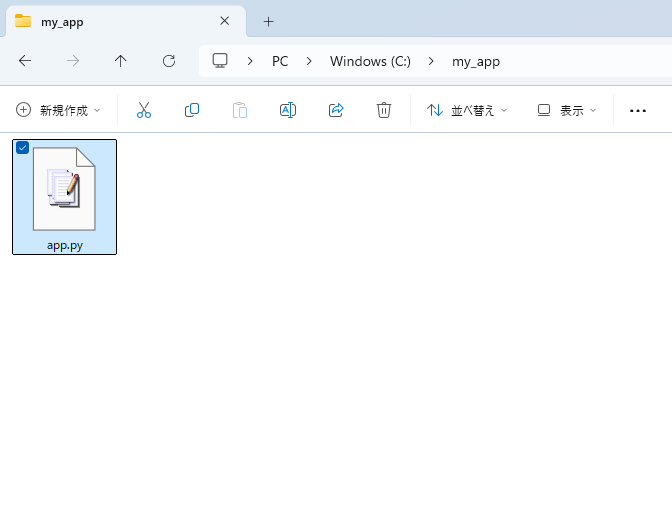Uncheck the app.py selection checkbox
The width and height of the screenshot is (672, 507).
tap(23, 148)
